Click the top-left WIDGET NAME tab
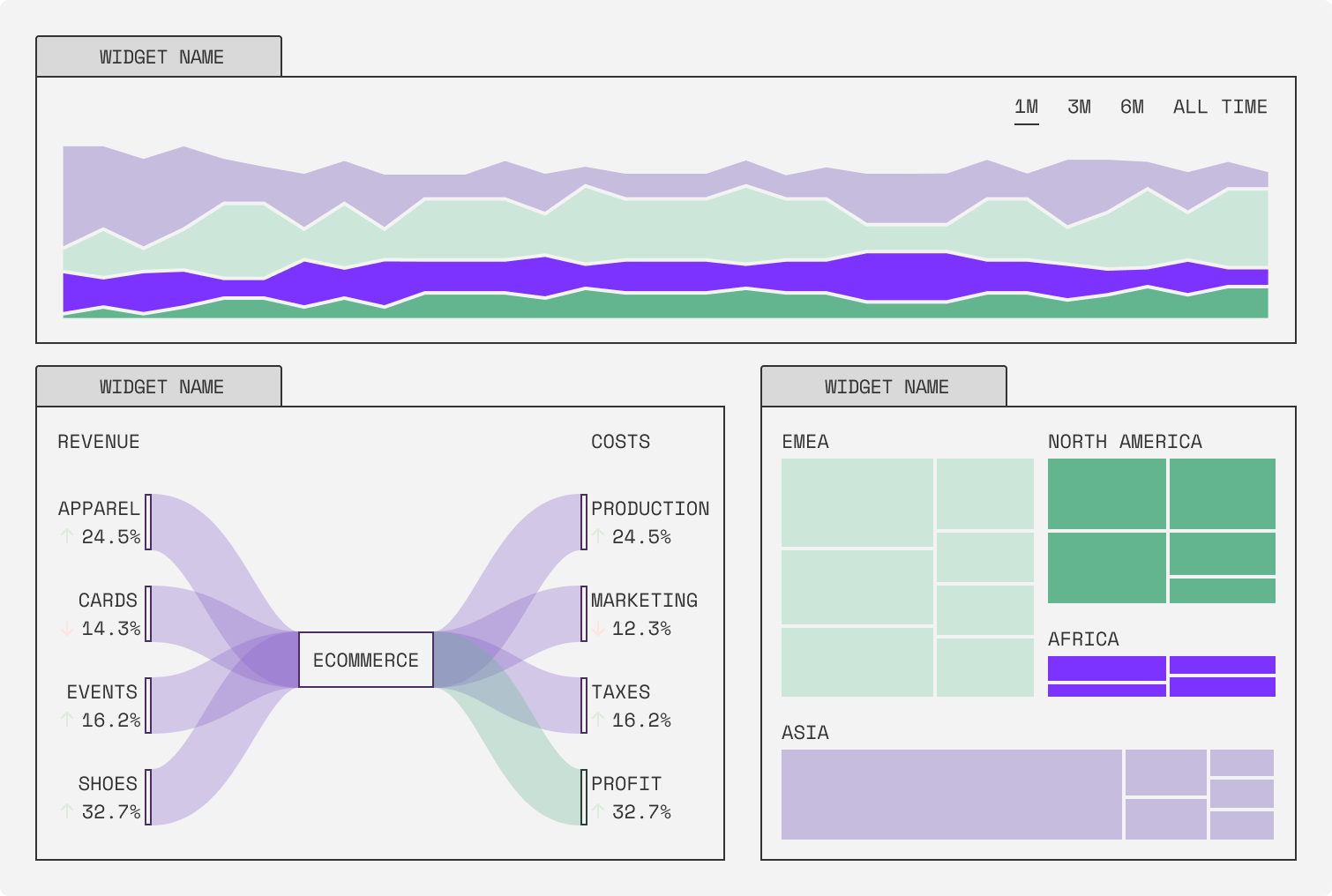Viewport: 1332px width, 896px height. (161, 56)
